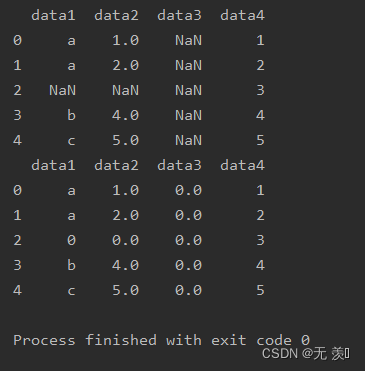
Task: Select letter b in the filled table
Action: click(71, 265)
